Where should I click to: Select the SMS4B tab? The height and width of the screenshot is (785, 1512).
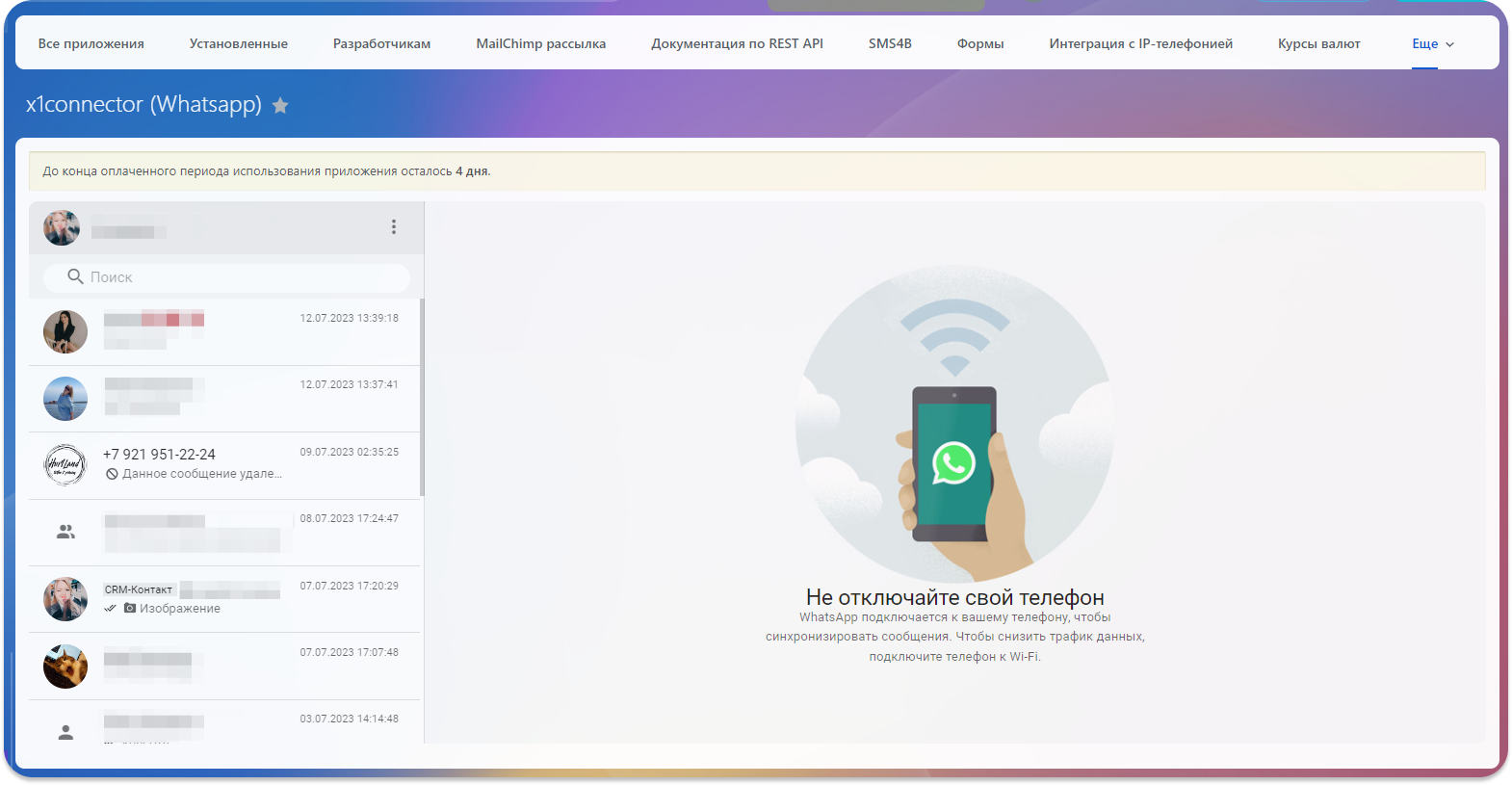[x=890, y=44]
